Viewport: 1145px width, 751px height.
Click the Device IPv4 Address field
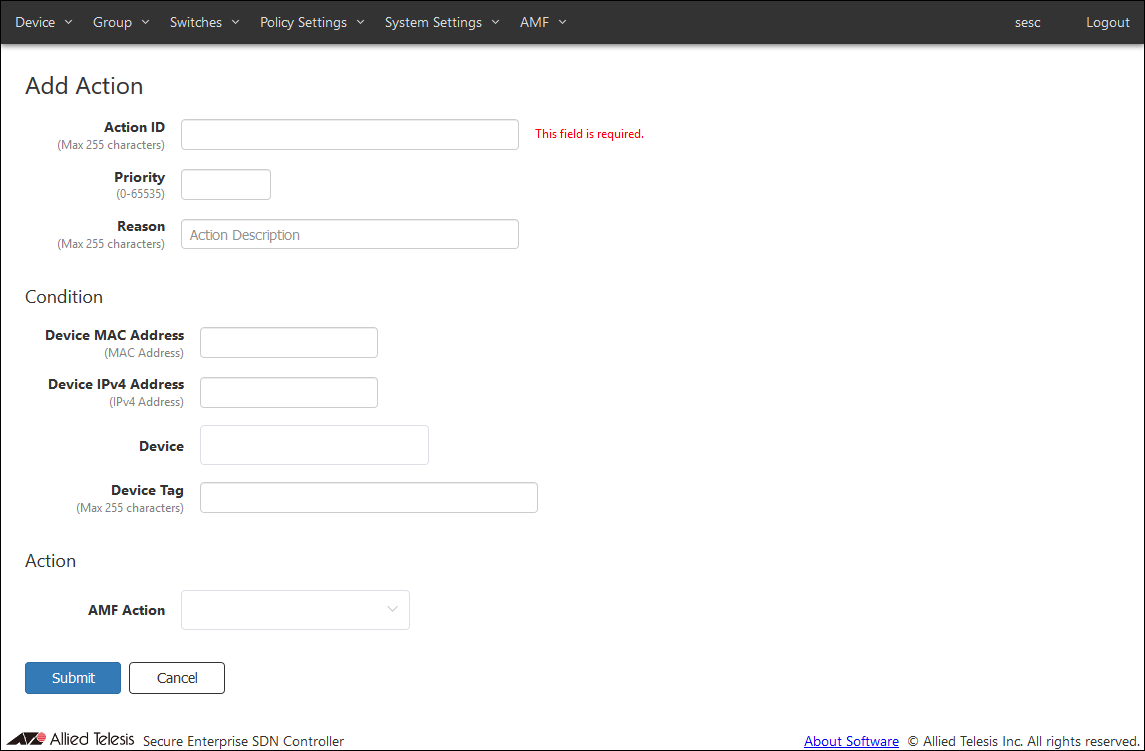pyautogui.click(x=288, y=392)
